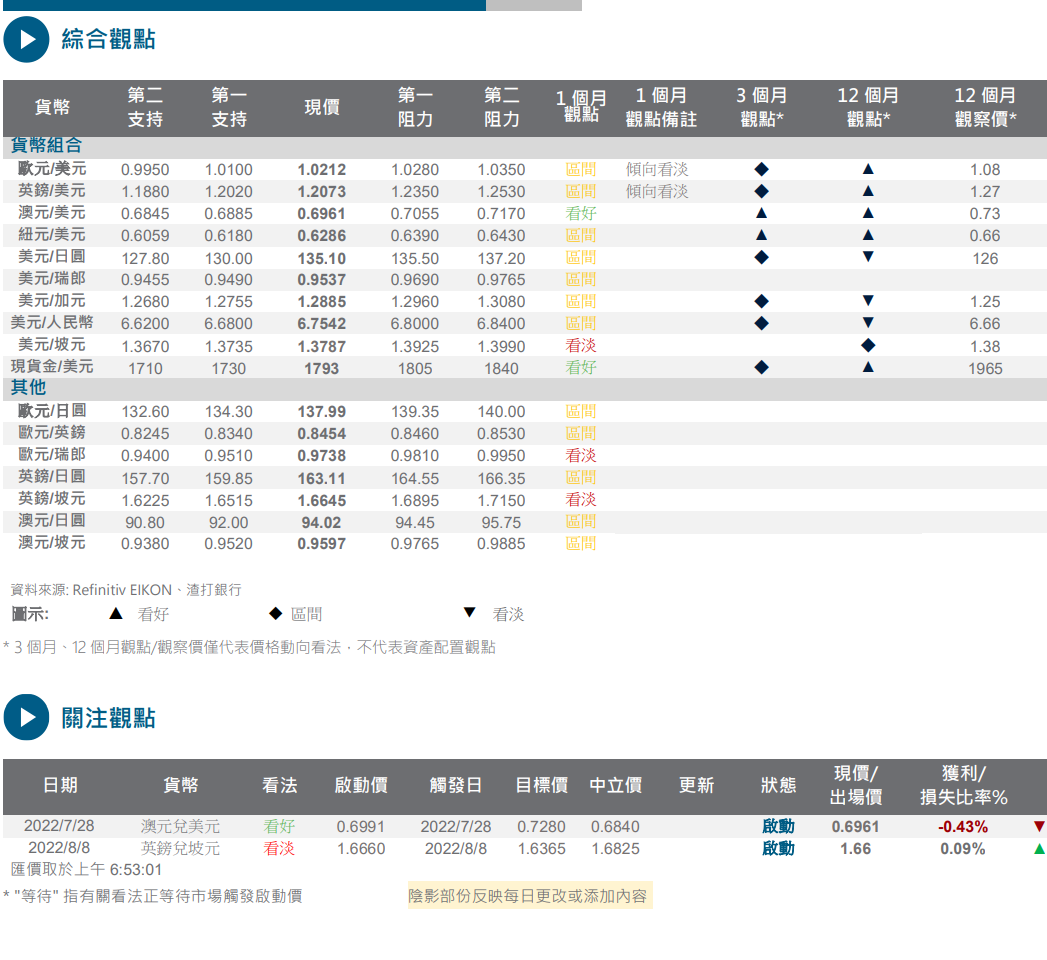Viewport: 1047px width, 960px height.
Task: Click the 12 個月觀察價 column header
Action: pos(985,108)
